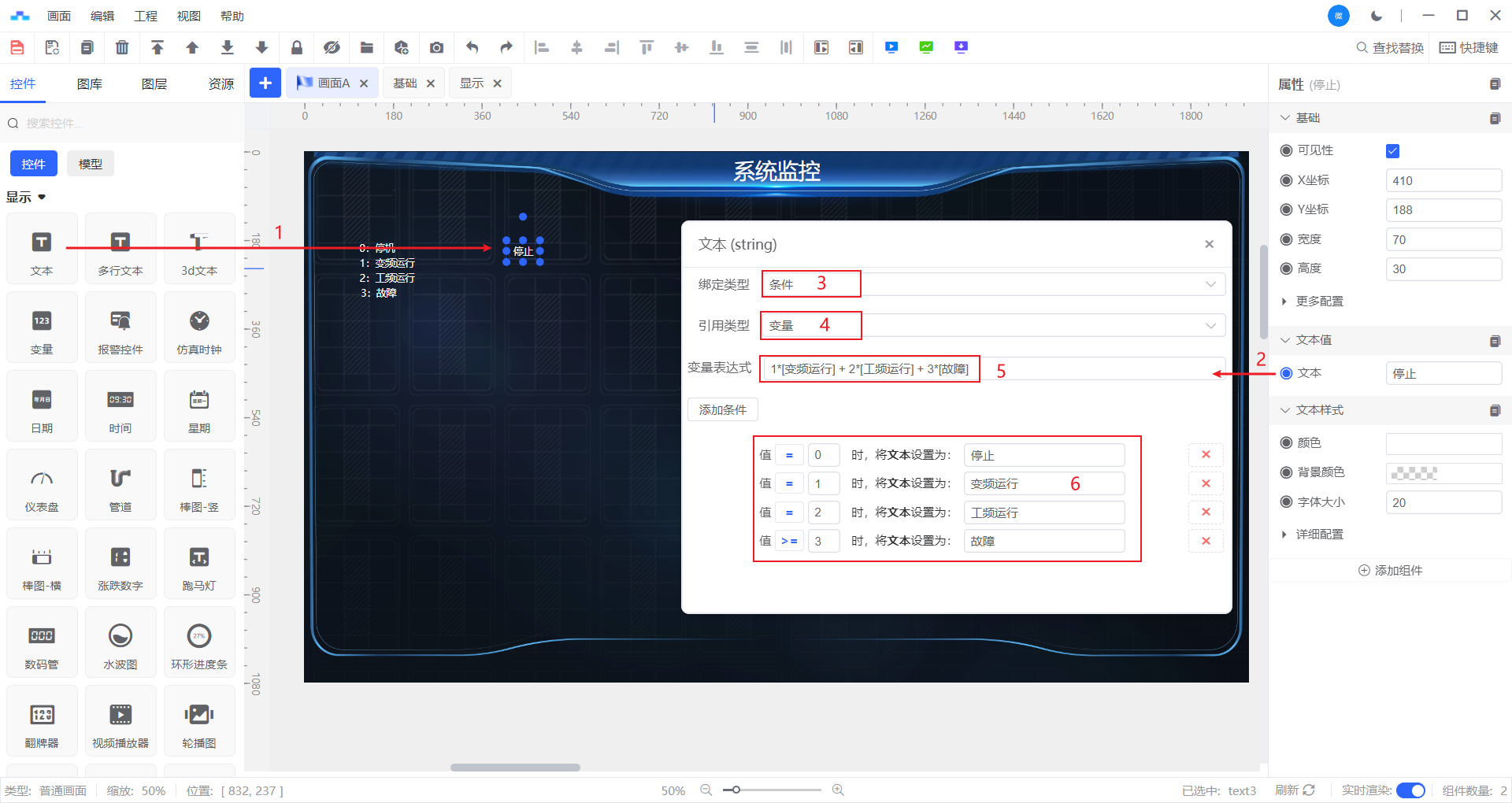
Task: Click the zoom in magnifier icon
Action: coord(838,790)
